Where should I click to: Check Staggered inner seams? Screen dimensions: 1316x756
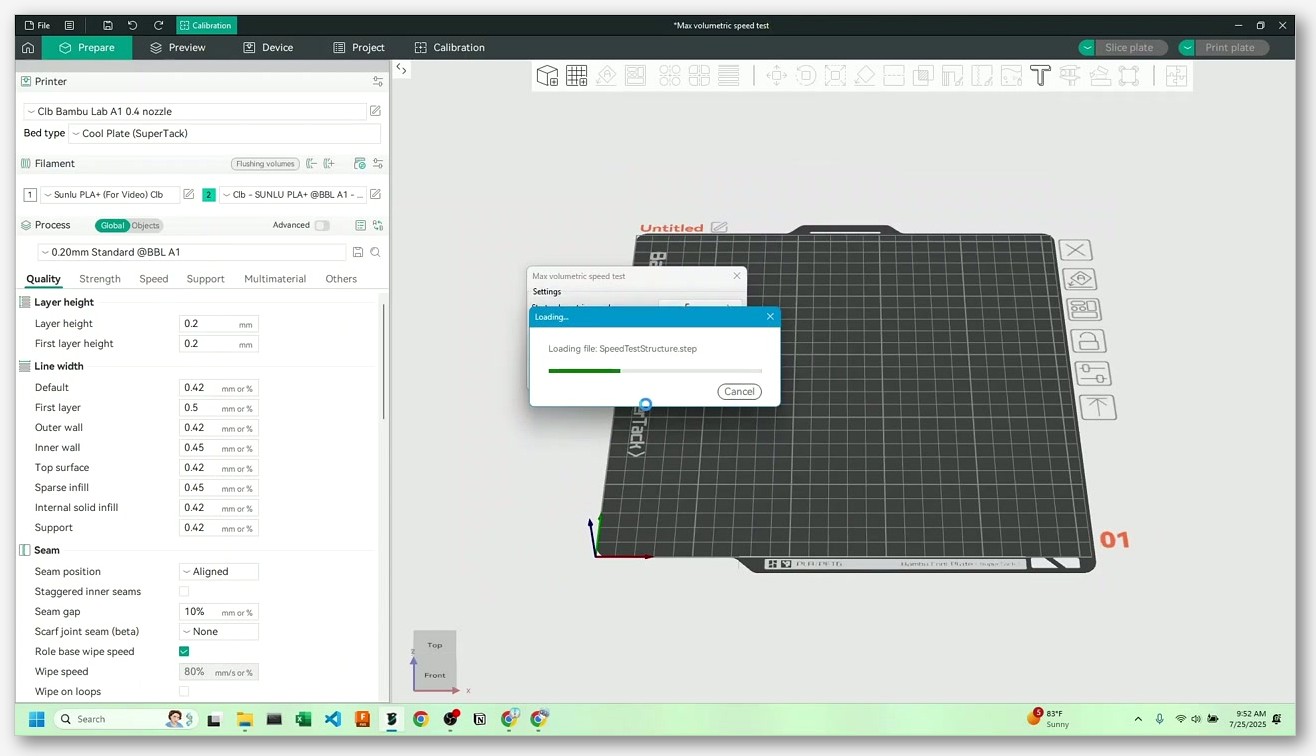point(184,591)
